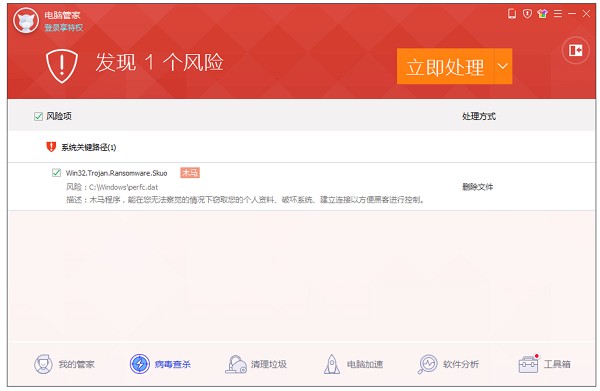Click the 木马 tag label
The width and height of the screenshot is (600, 391).
coord(190,173)
